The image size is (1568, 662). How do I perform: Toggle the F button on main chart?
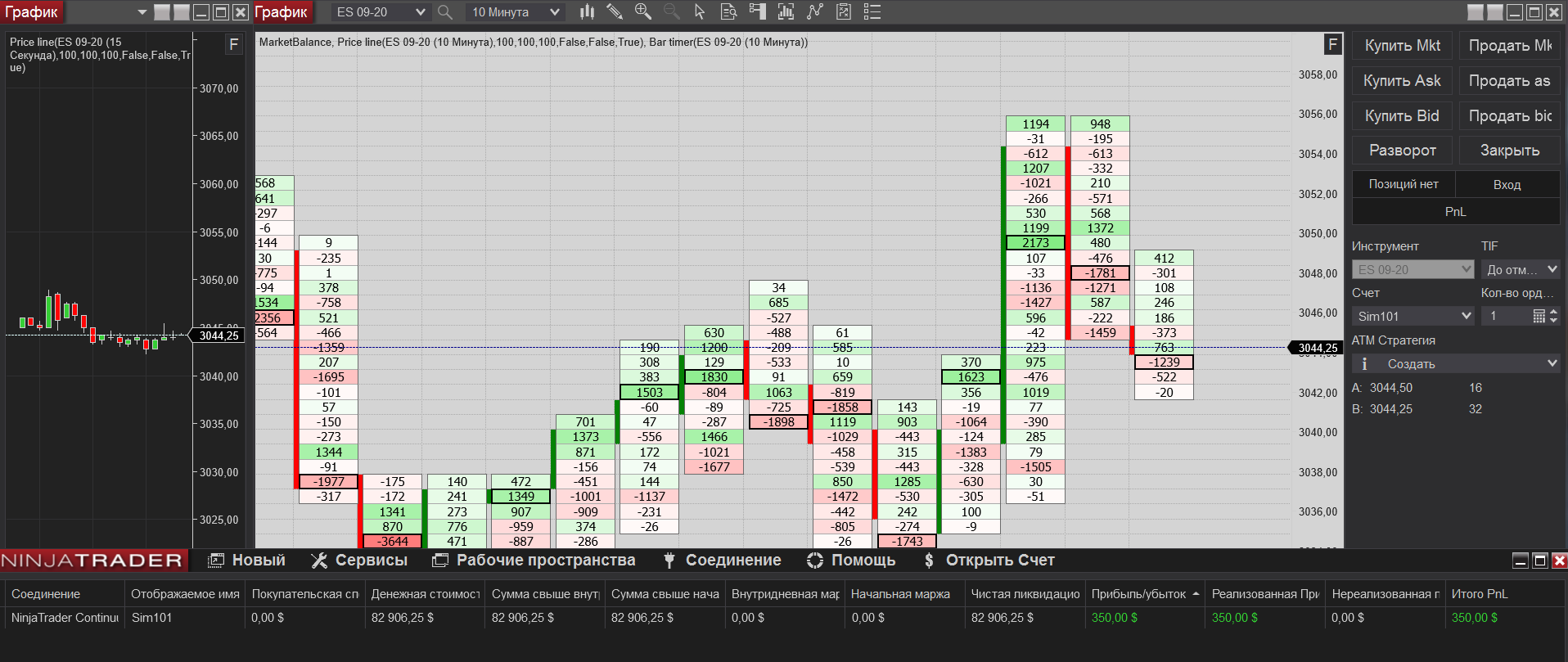[x=1332, y=44]
